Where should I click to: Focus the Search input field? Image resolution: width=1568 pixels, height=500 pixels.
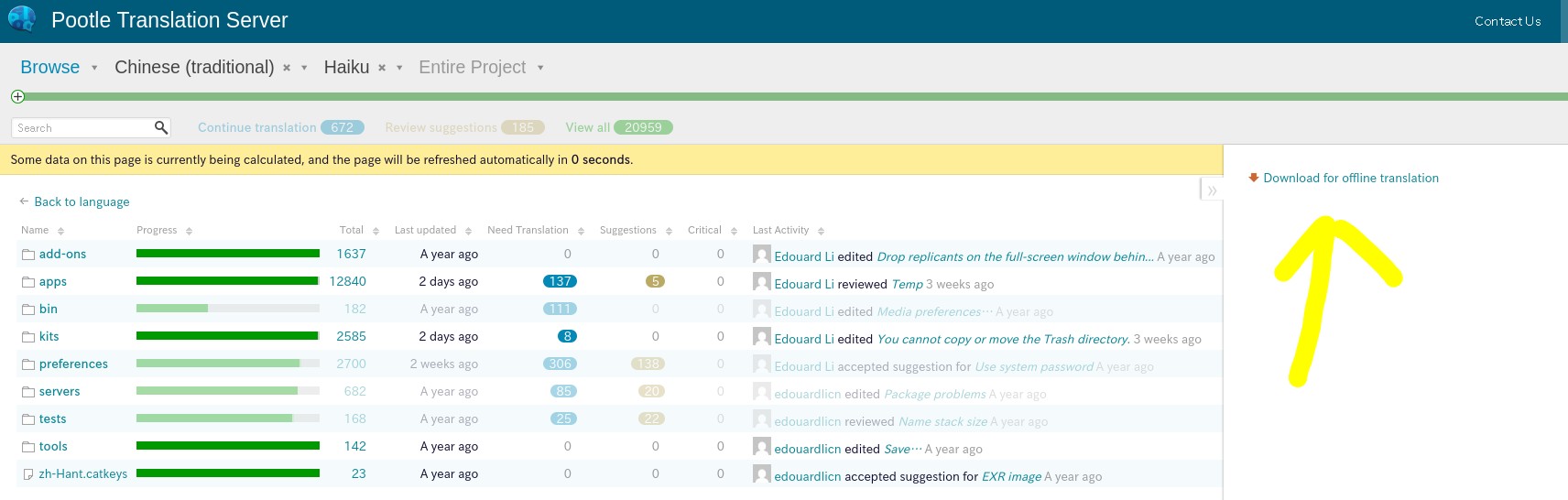[x=82, y=127]
